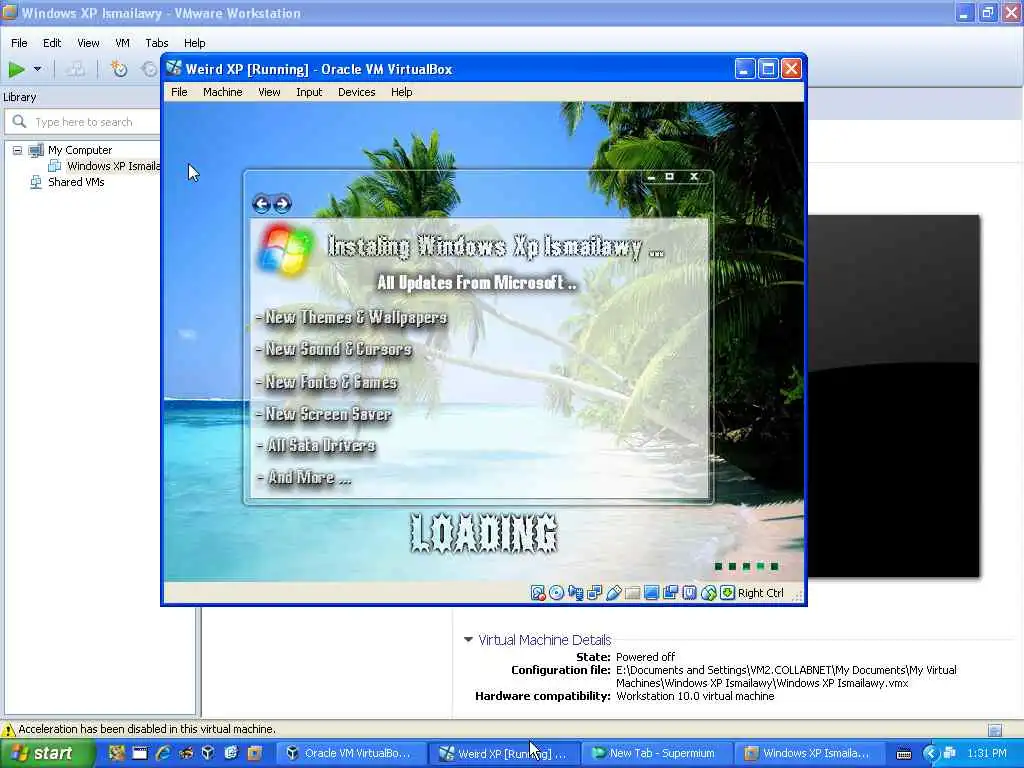Image resolution: width=1024 pixels, height=768 pixels.
Task: Click VirtualBox mouse integration status icon
Action: [x=708, y=593]
